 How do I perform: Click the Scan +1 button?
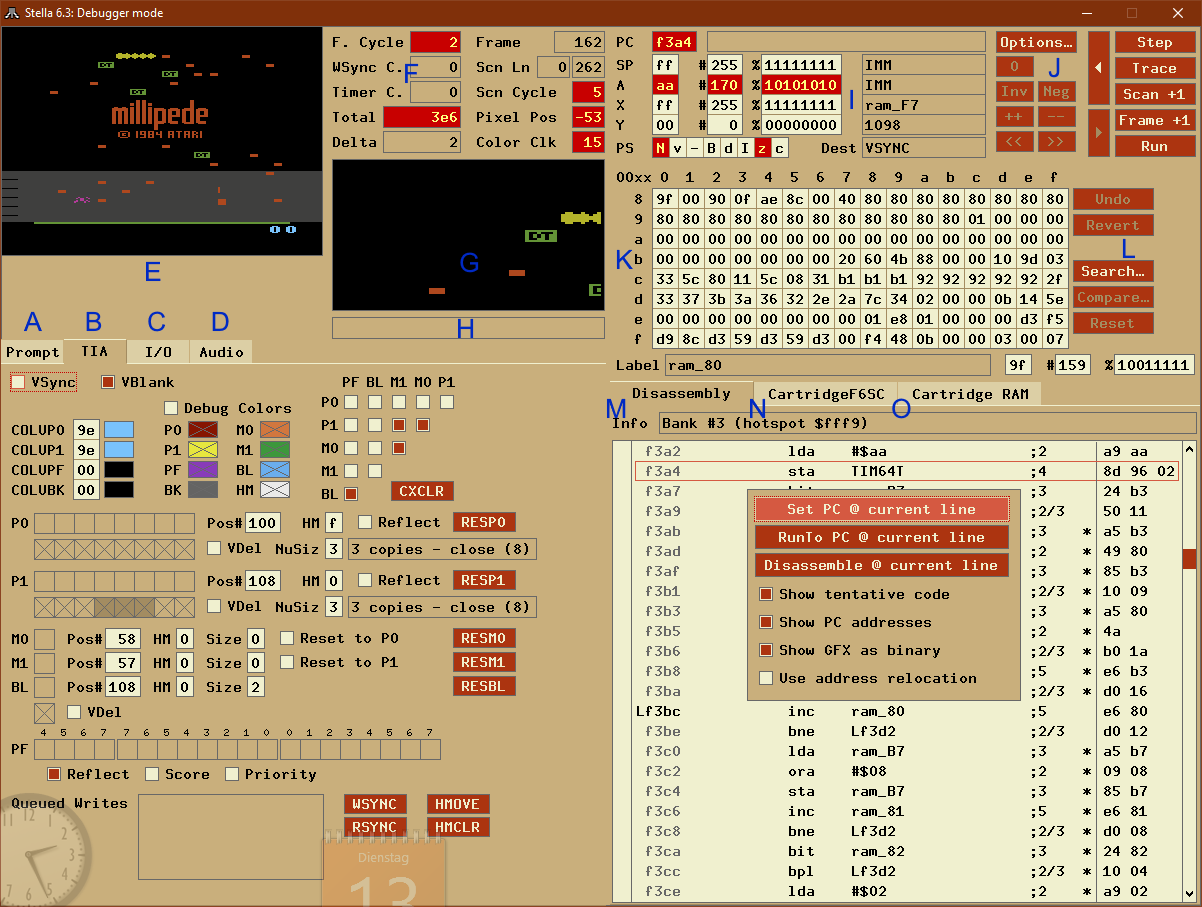(x=1154, y=94)
